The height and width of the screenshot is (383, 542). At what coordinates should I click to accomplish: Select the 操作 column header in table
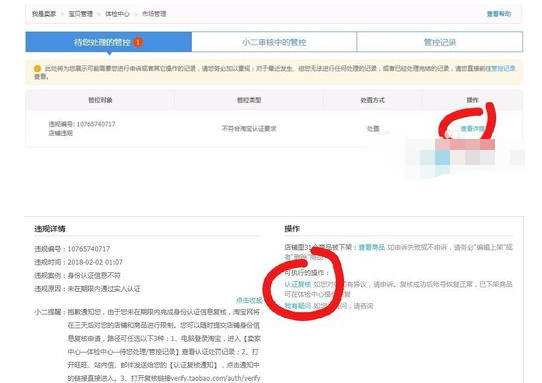(x=472, y=100)
